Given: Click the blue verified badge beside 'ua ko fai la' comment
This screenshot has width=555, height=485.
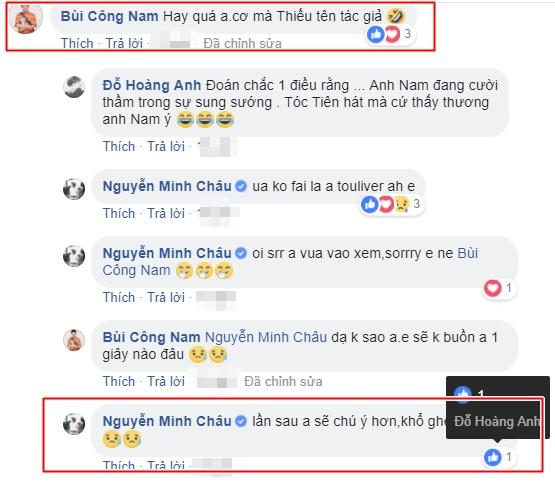Looking at the screenshot, I should pyautogui.click(x=241, y=186).
